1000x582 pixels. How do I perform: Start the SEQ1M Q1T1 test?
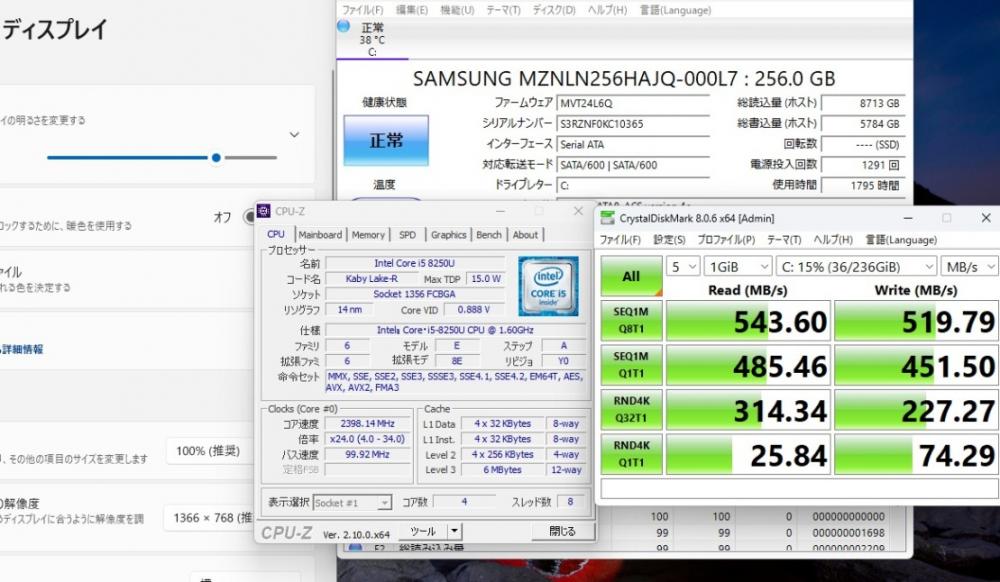pos(631,365)
